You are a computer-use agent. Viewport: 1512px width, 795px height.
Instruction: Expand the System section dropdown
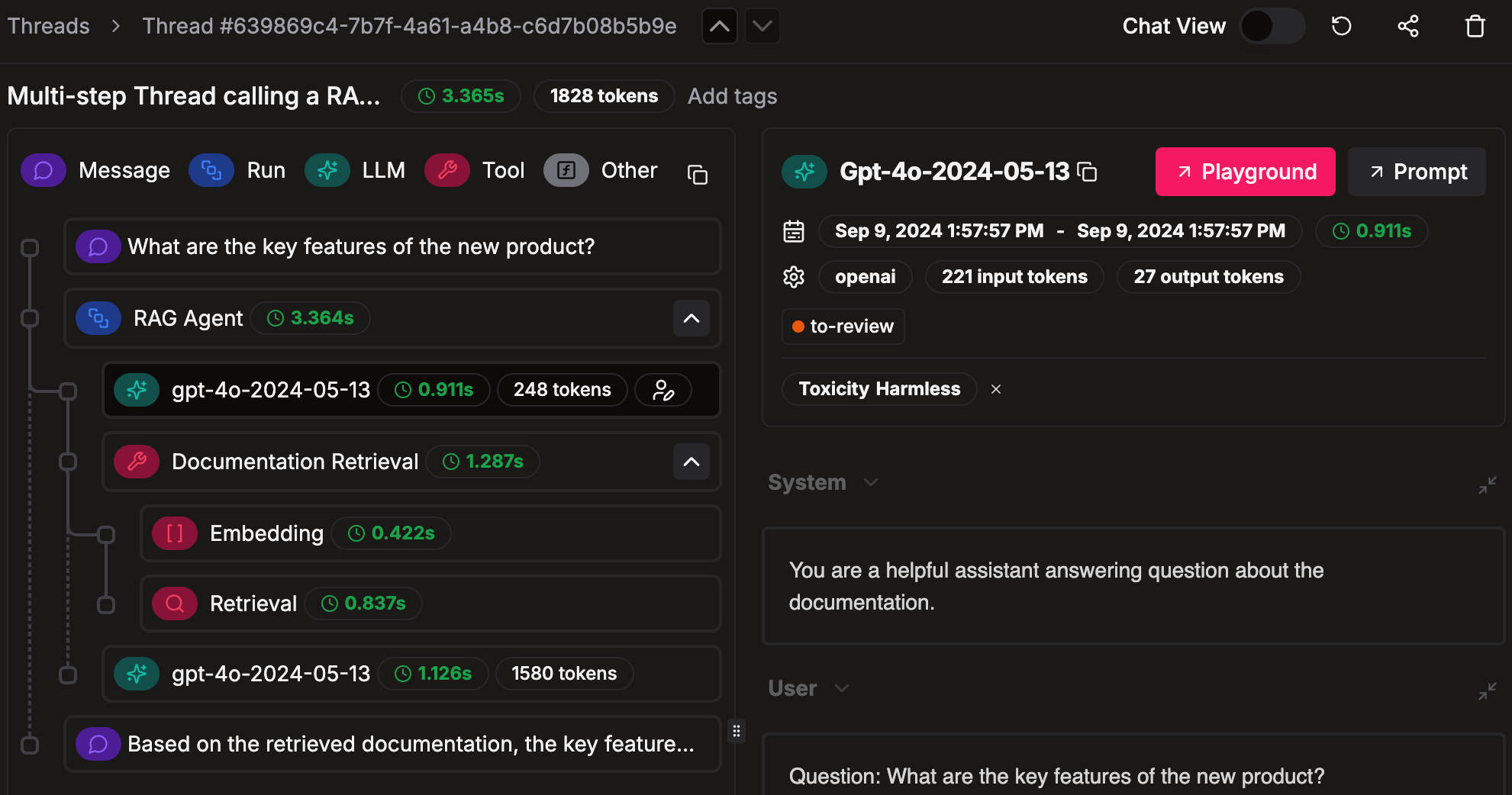[870, 483]
